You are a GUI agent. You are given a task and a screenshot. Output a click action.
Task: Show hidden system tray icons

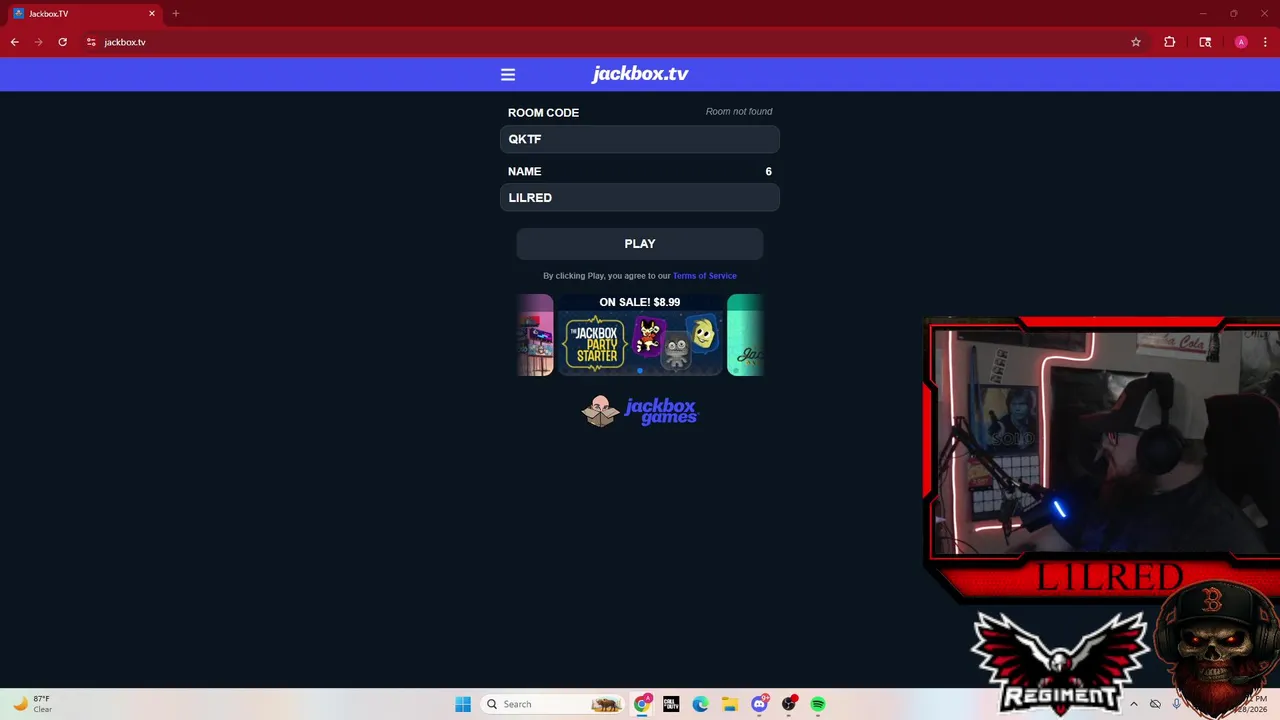click(1133, 704)
